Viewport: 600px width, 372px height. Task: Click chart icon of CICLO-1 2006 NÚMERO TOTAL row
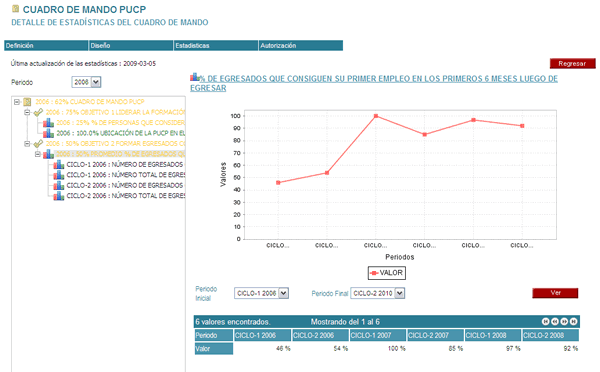pyautogui.click(x=59, y=175)
